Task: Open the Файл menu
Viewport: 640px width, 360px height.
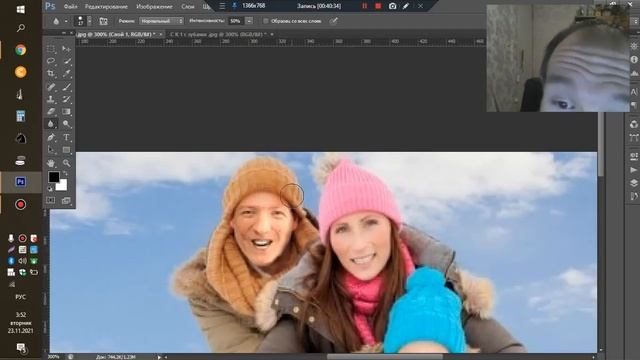Action: tap(70, 7)
